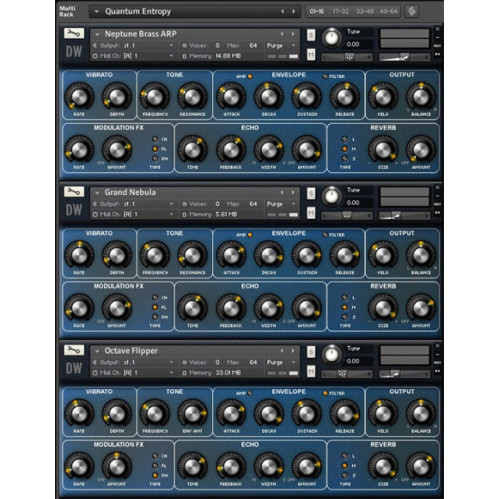Click the Env Amt knob in Octave Flipper
Screen dimensions: 500x499
192,413
